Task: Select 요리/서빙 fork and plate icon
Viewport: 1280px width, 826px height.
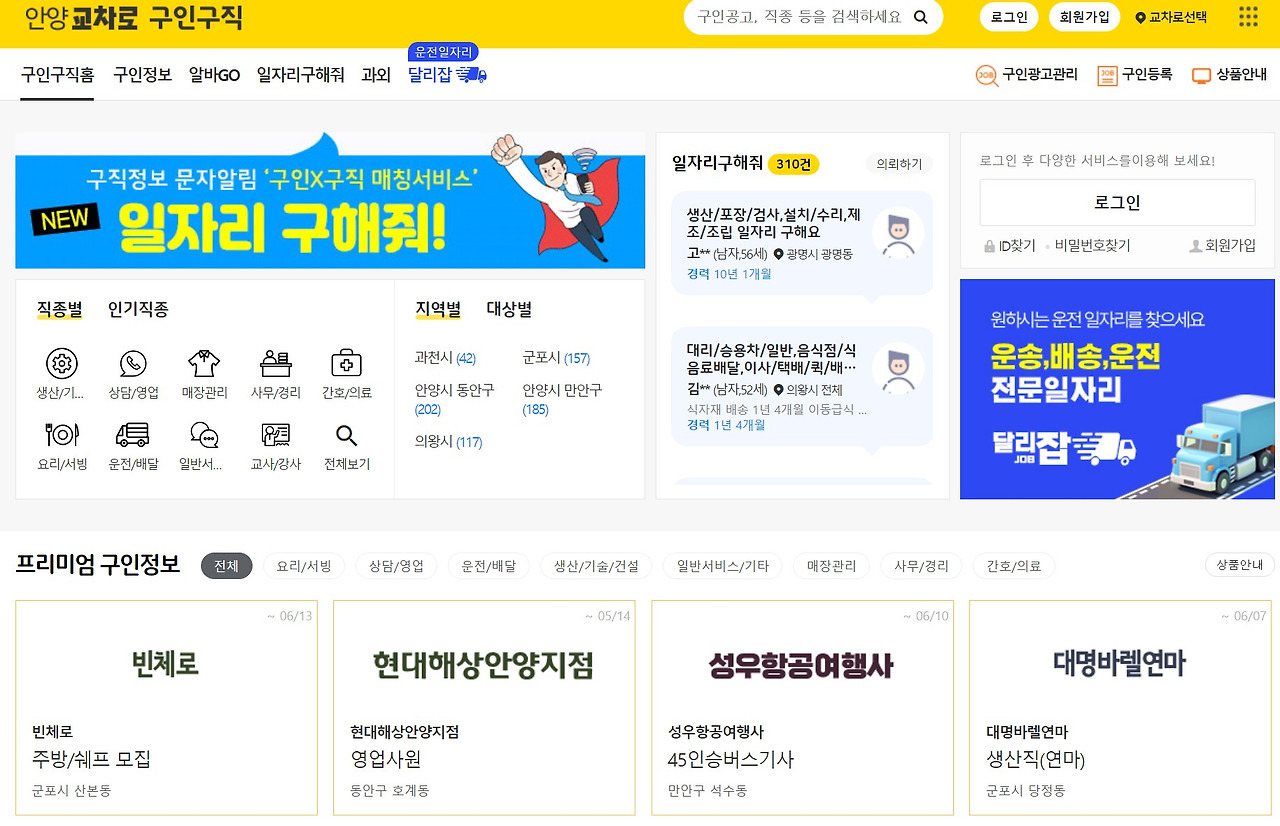Action: (62, 435)
